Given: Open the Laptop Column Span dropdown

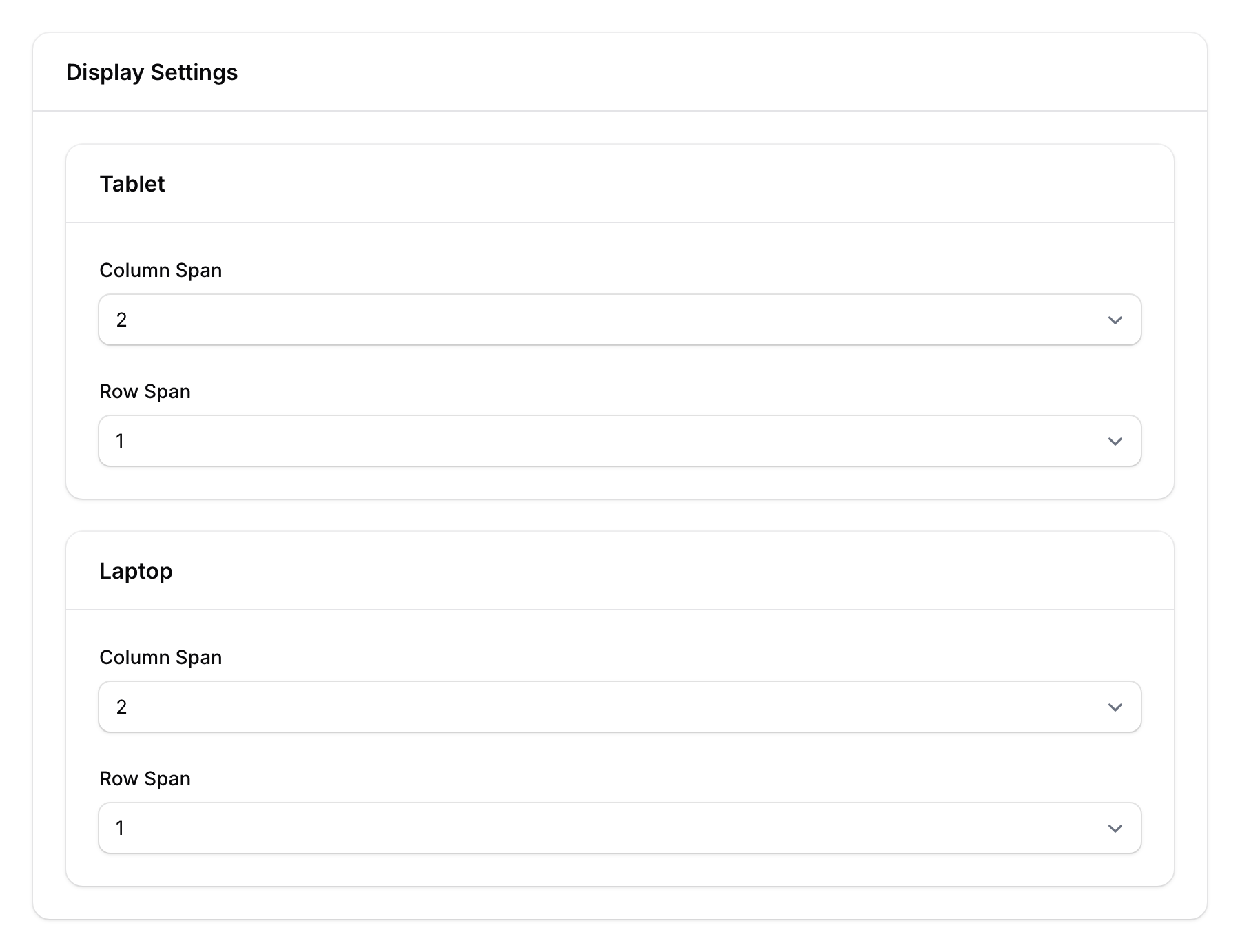Looking at the screenshot, I should 620,707.
